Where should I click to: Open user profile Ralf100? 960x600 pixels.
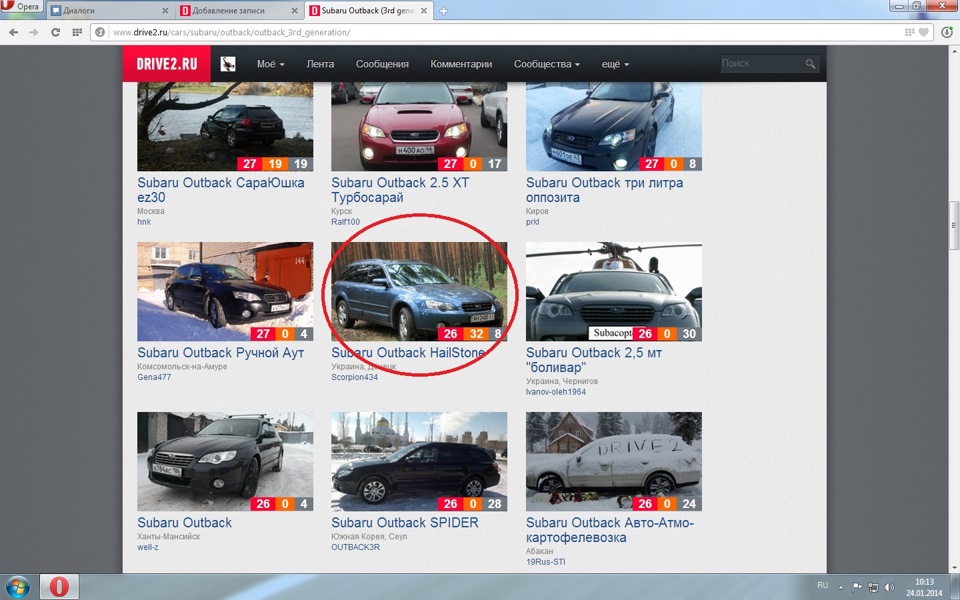click(345, 222)
